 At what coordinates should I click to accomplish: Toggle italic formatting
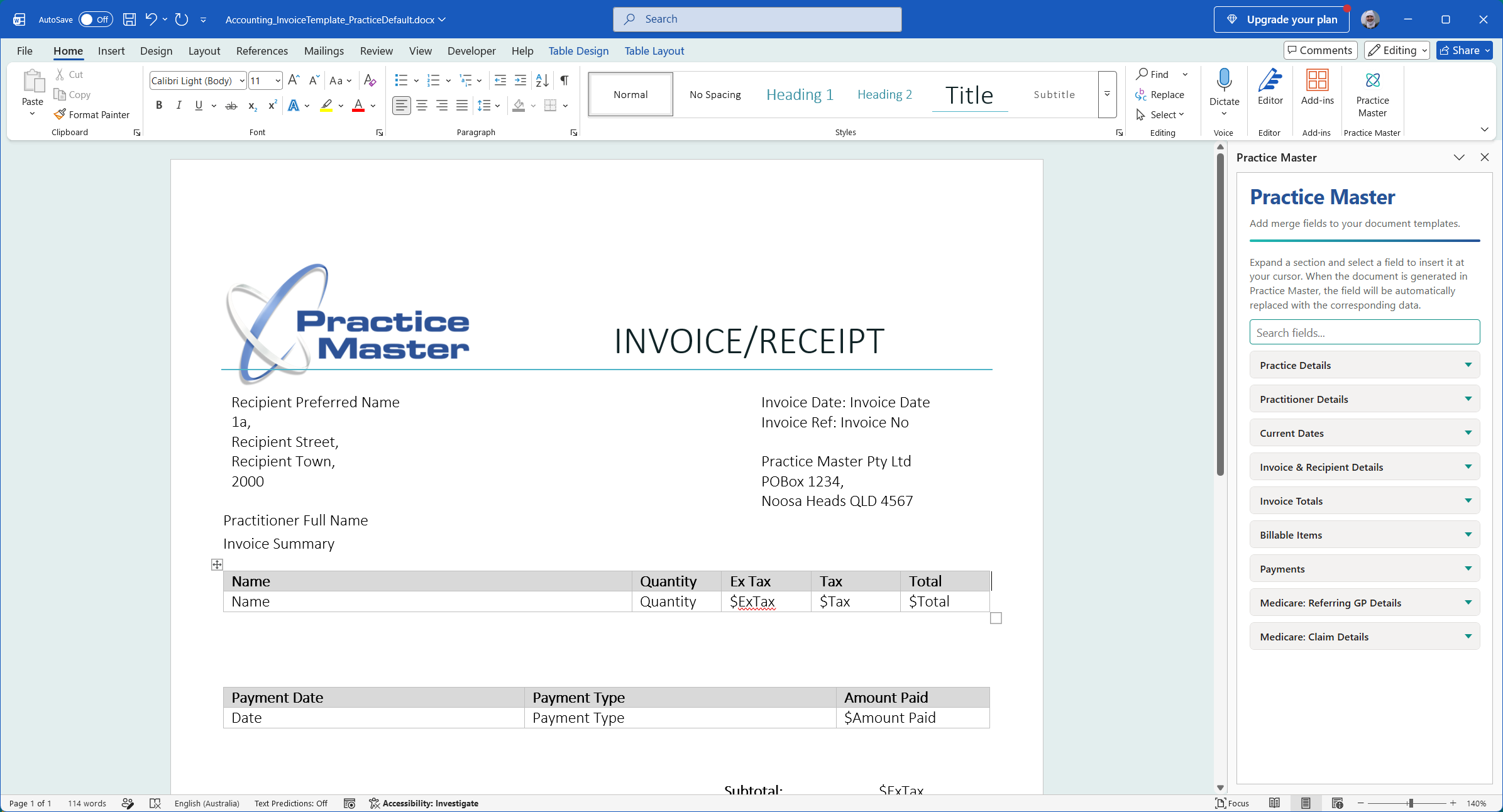click(x=179, y=106)
